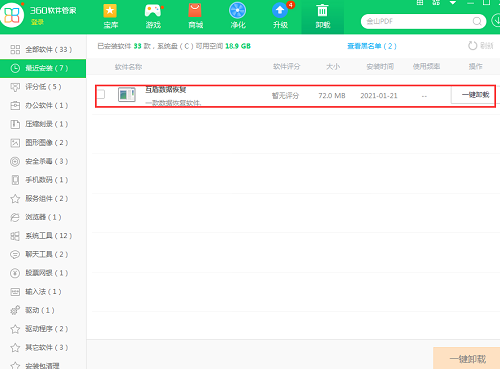Tick the checkbox for 互盾数据恢复
The image size is (500, 369).
tap(101, 94)
